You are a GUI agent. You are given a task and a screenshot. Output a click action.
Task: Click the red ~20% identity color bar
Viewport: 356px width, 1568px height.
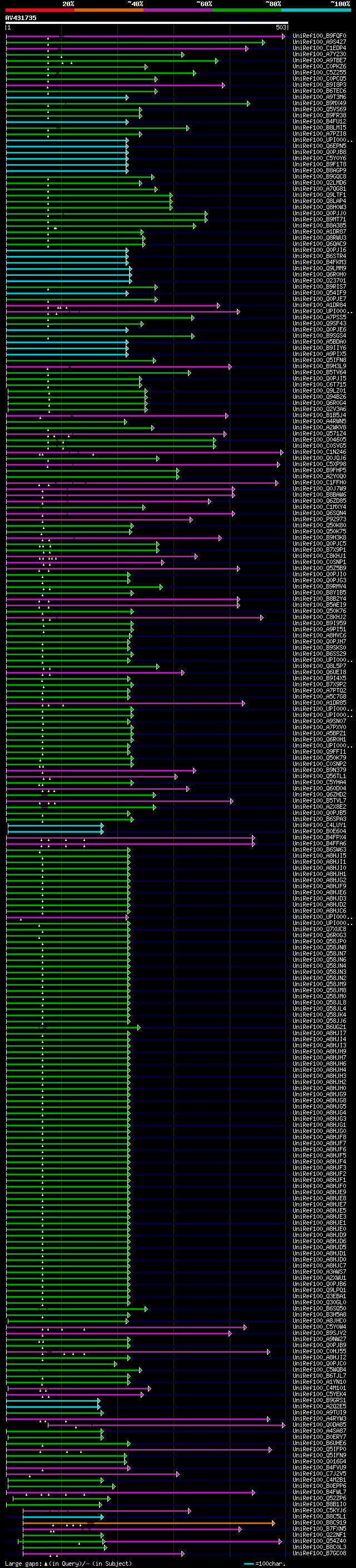pos(39,10)
